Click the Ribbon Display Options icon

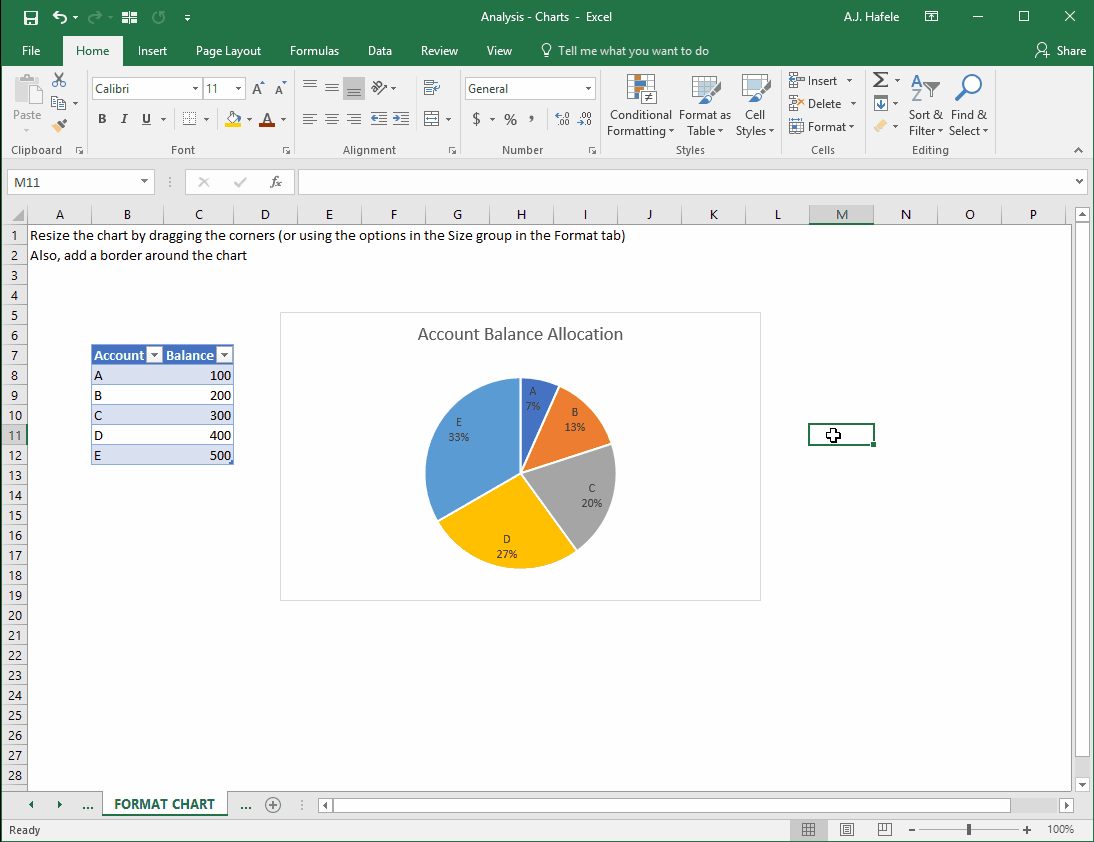[931, 17]
